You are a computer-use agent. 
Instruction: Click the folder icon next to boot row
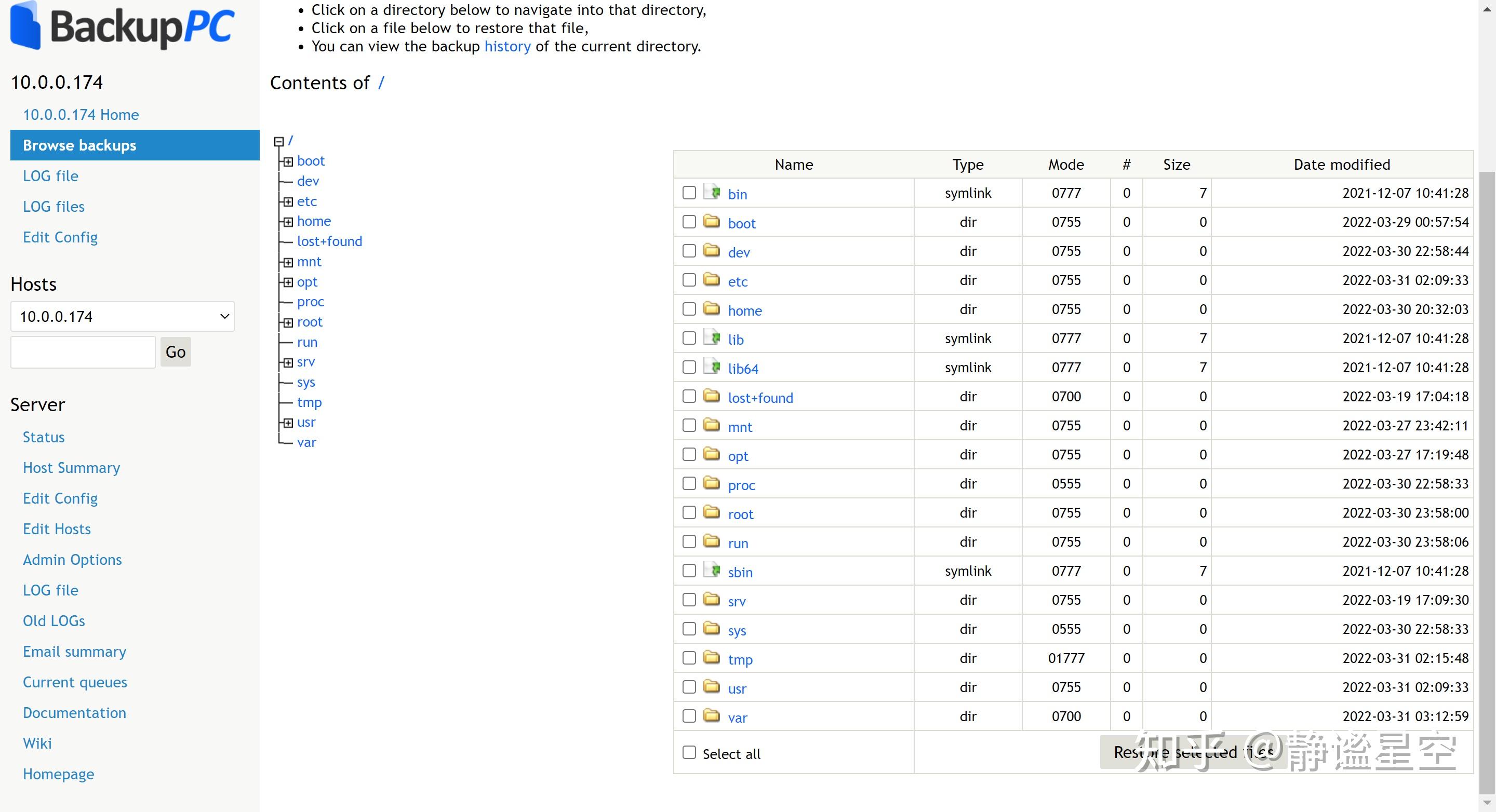pos(712,221)
